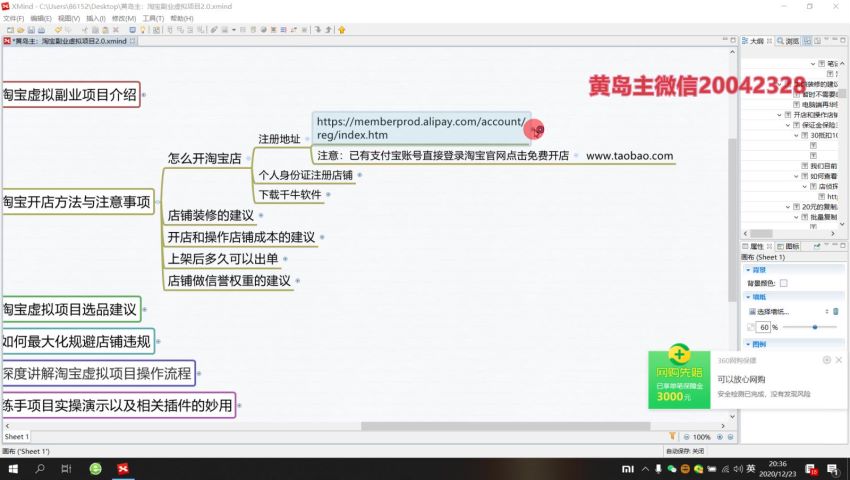
Task: Expand the 店铺装修的建议 topic
Action: coord(261,215)
